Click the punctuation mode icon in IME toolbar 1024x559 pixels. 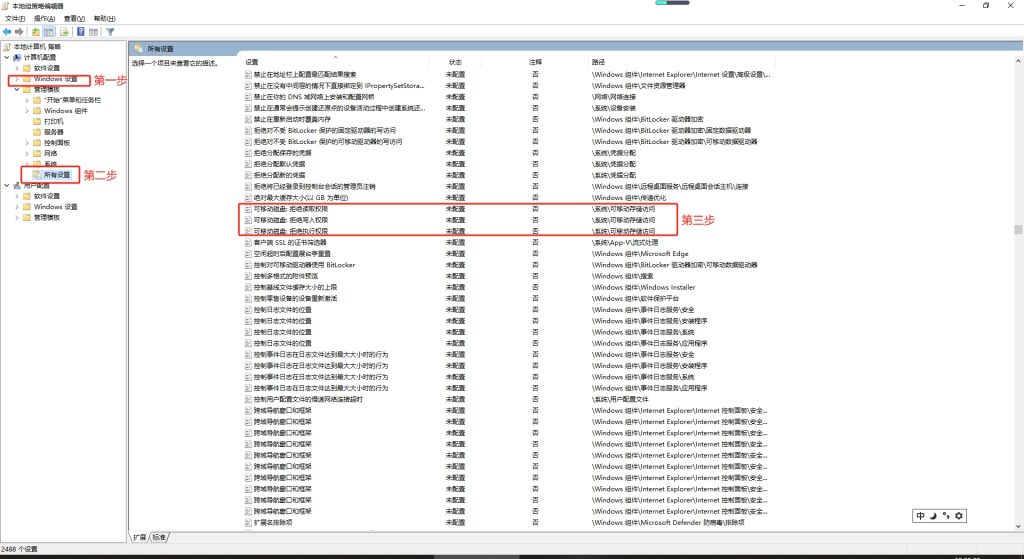point(946,516)
